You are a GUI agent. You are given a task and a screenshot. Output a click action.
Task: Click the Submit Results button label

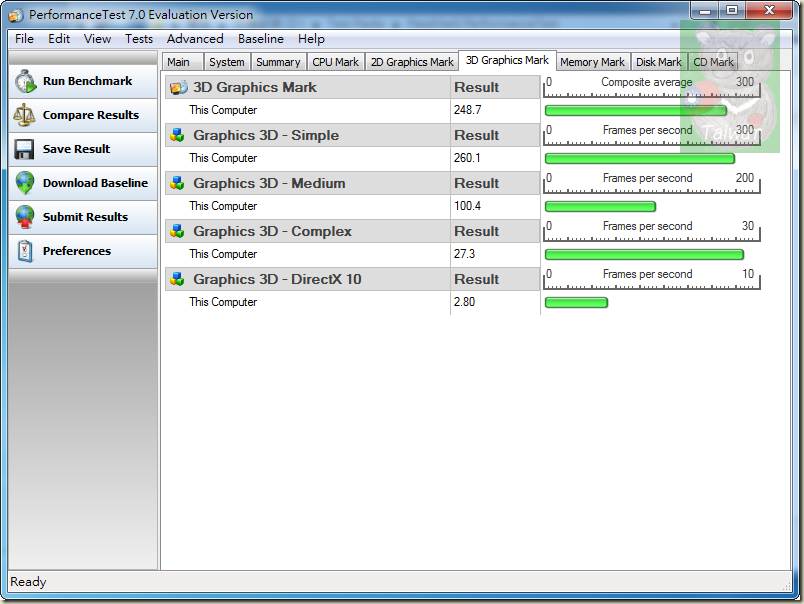[85, 217]
